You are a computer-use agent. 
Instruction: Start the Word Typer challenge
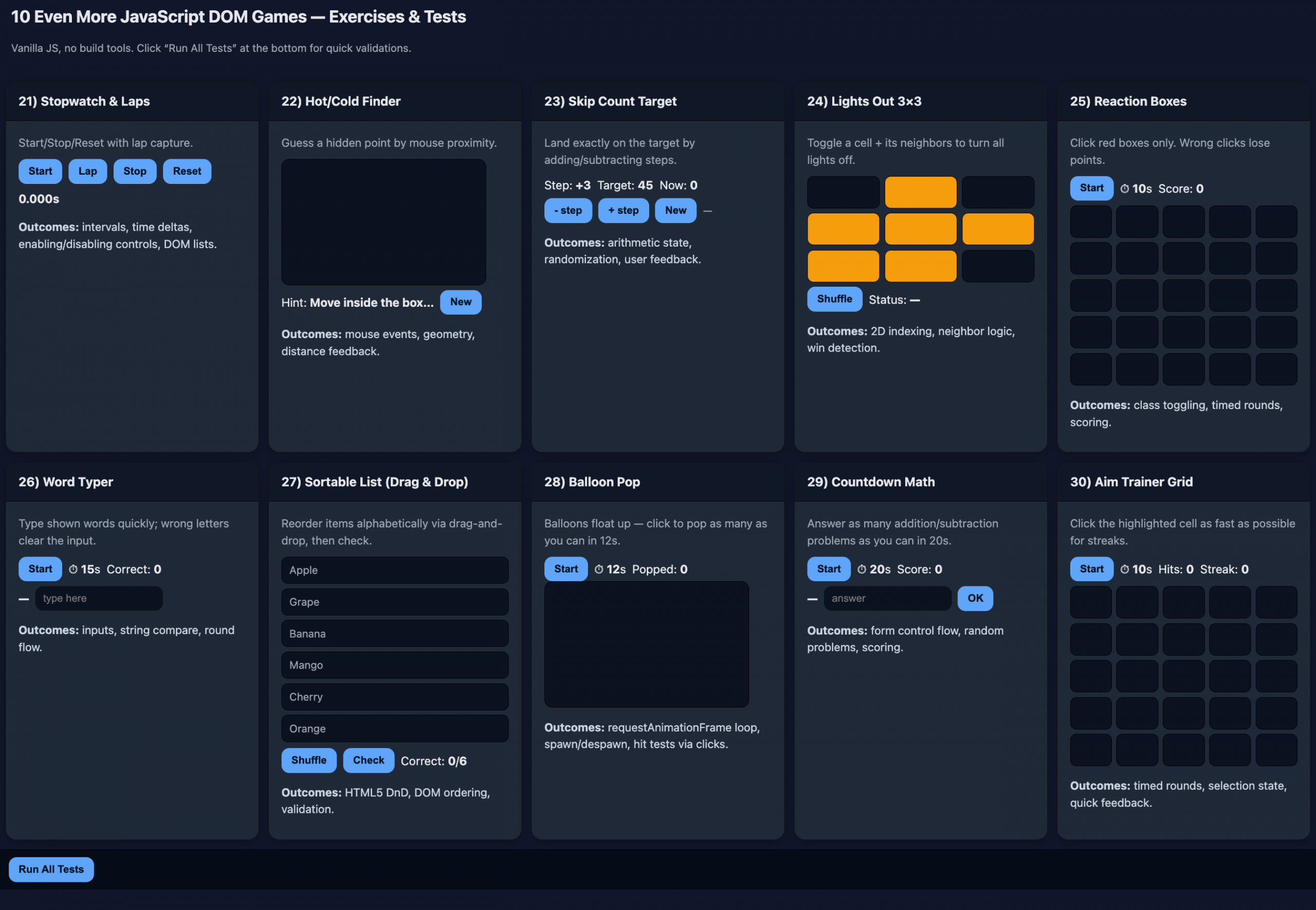(x=40, y=568)
